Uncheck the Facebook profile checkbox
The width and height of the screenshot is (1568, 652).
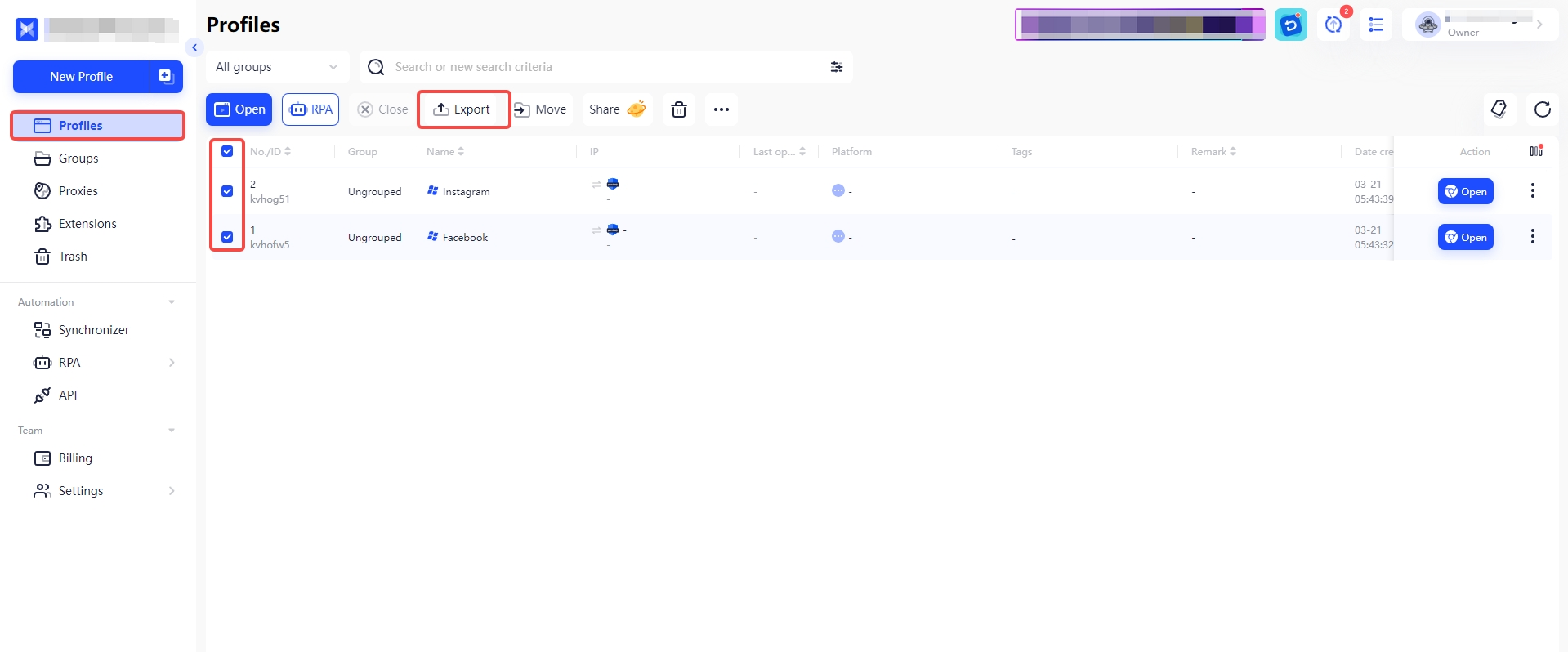(227, 237)
